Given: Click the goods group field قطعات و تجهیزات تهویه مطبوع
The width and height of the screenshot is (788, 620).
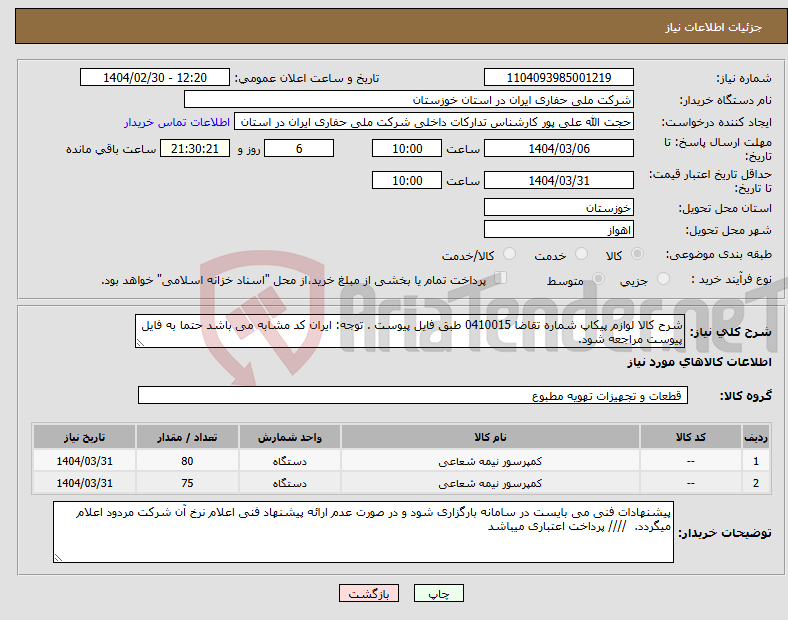Looking at the screenshot, I should click(413, 395).
